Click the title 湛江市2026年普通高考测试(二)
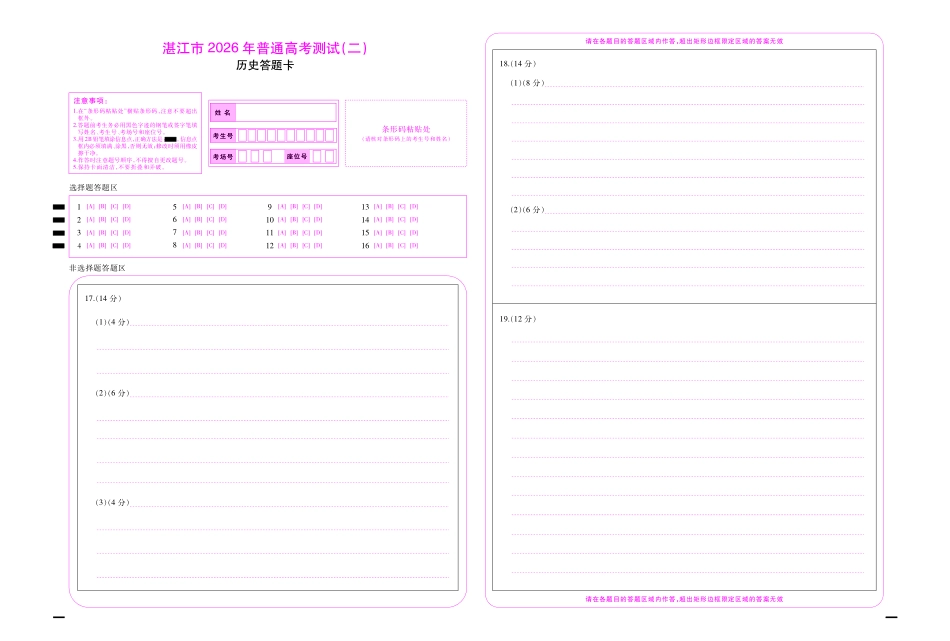This screenshot has height=641, width=950. 265,48
